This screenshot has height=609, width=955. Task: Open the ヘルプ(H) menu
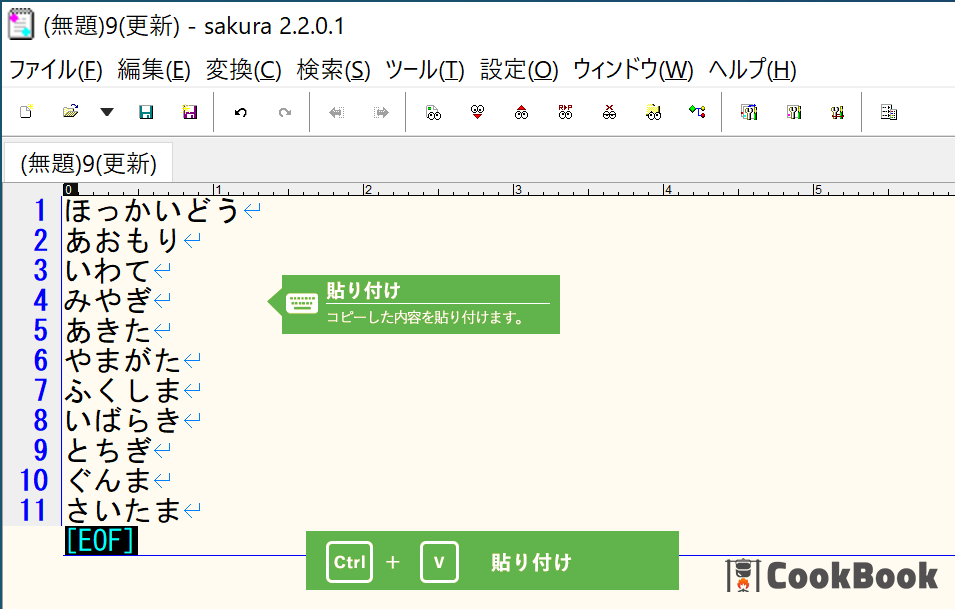point(752,69)
